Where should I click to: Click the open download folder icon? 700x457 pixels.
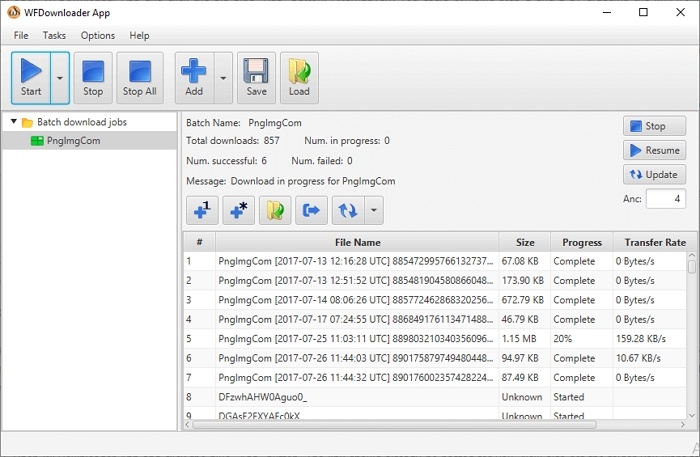275,210
